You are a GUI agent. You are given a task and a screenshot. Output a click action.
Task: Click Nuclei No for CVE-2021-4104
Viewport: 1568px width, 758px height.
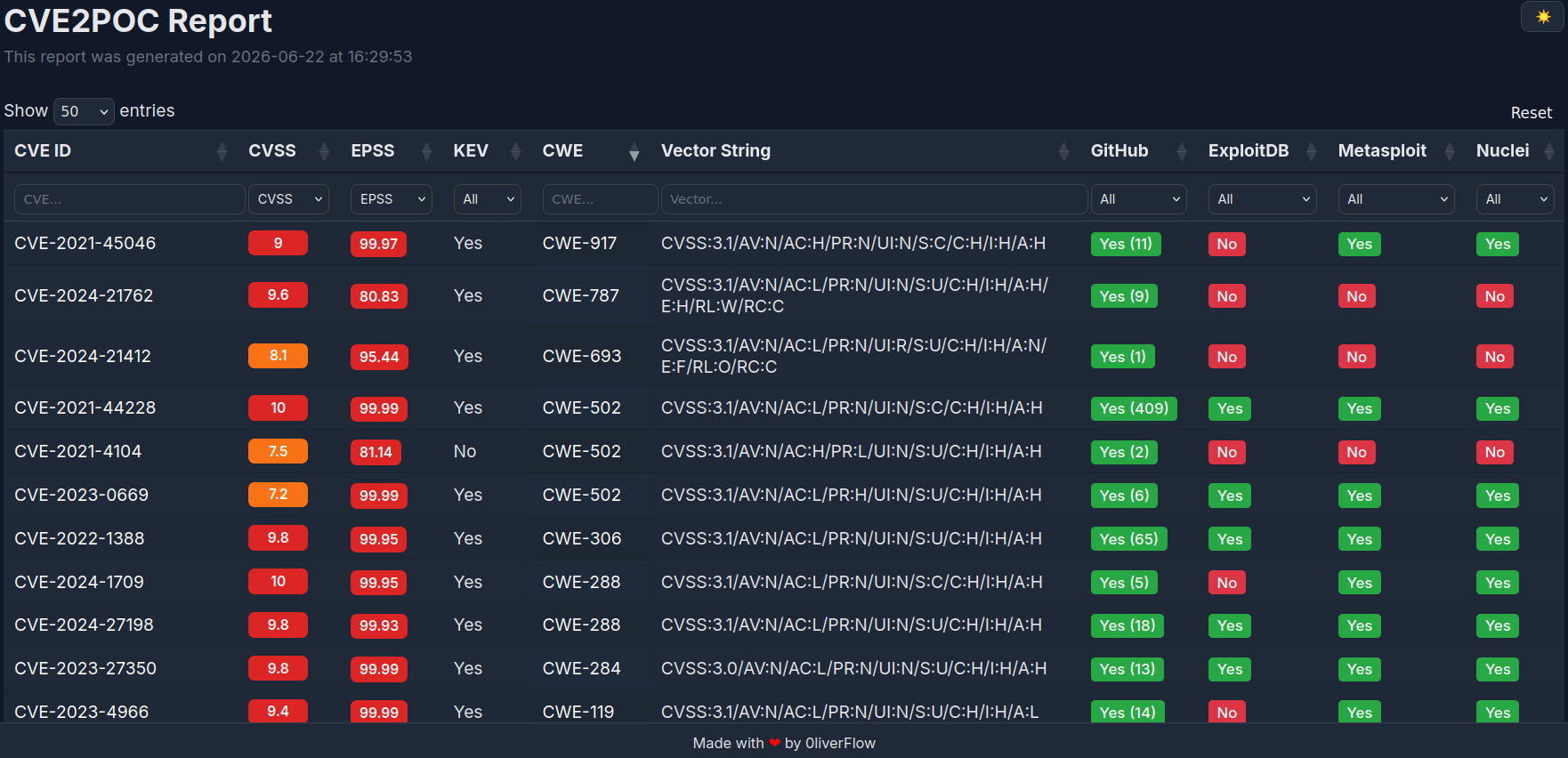[x=1495, y=452]
